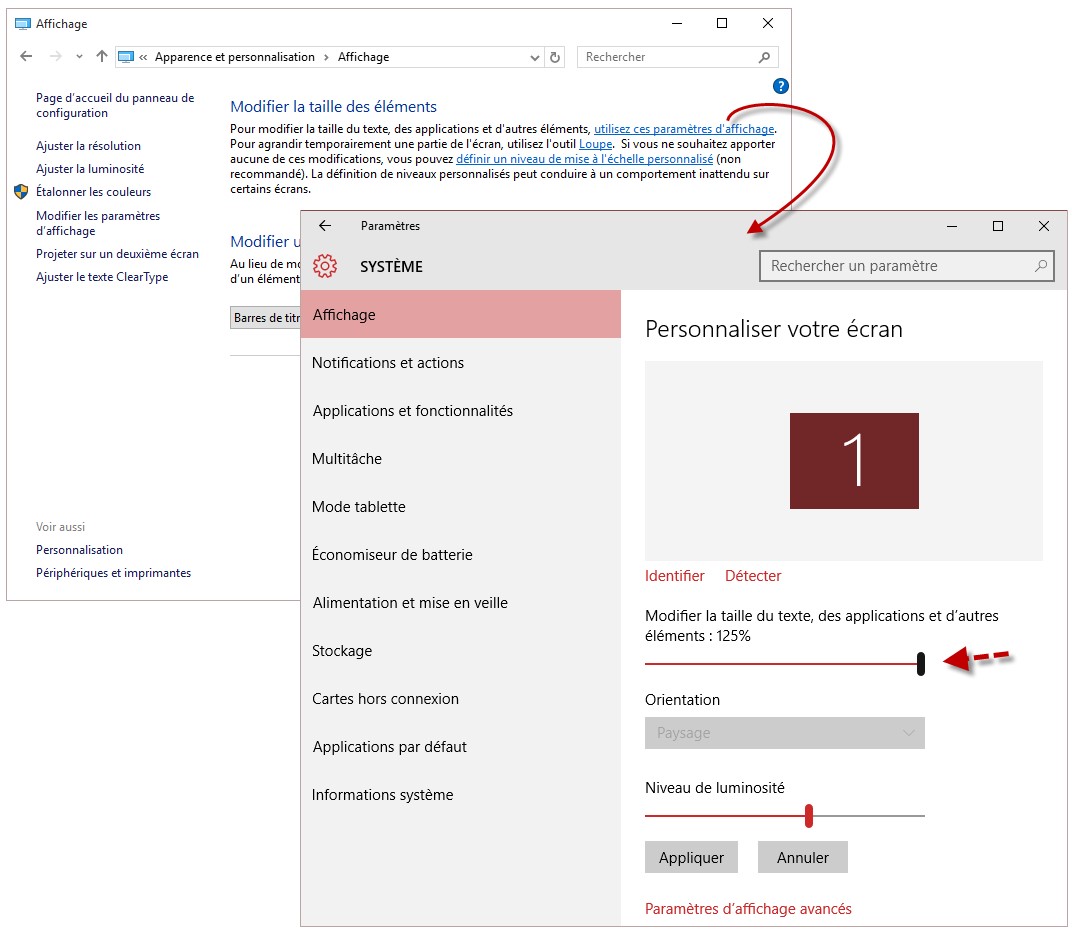Open 'Étalonner les couleurs' link

click(x=94, y=192)
